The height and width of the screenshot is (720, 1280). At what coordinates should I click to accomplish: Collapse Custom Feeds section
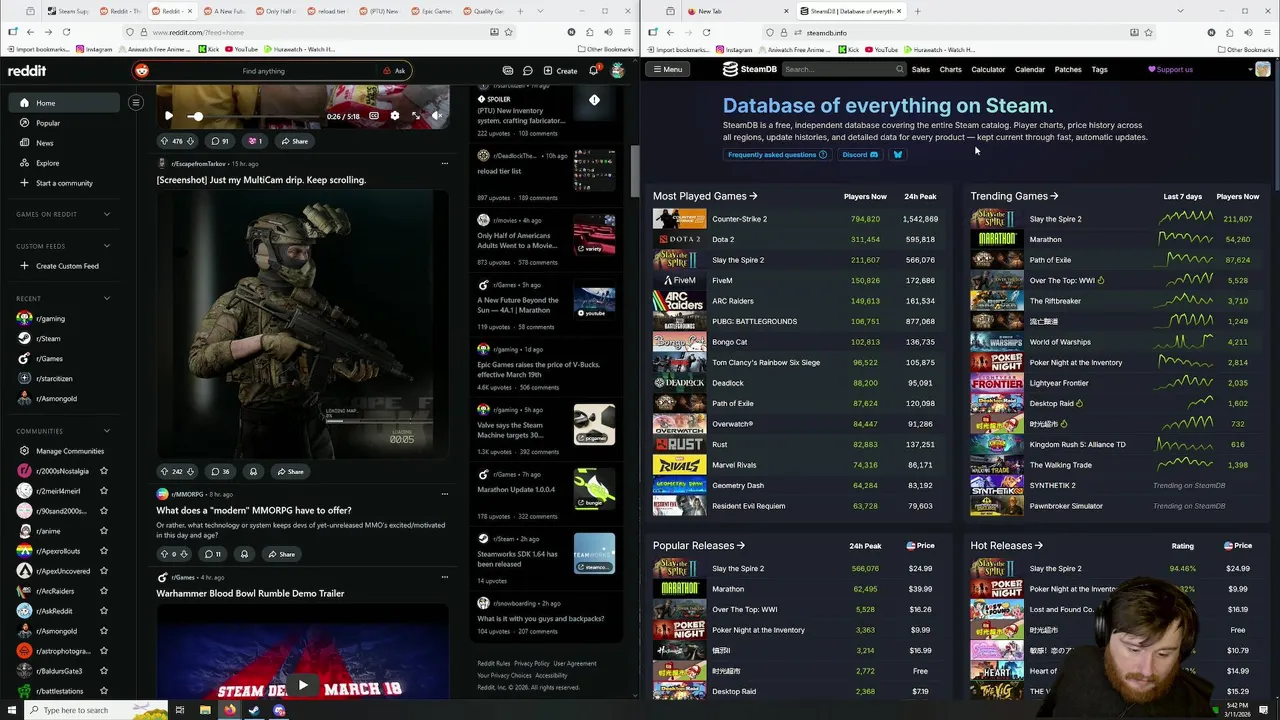[107, 246]
